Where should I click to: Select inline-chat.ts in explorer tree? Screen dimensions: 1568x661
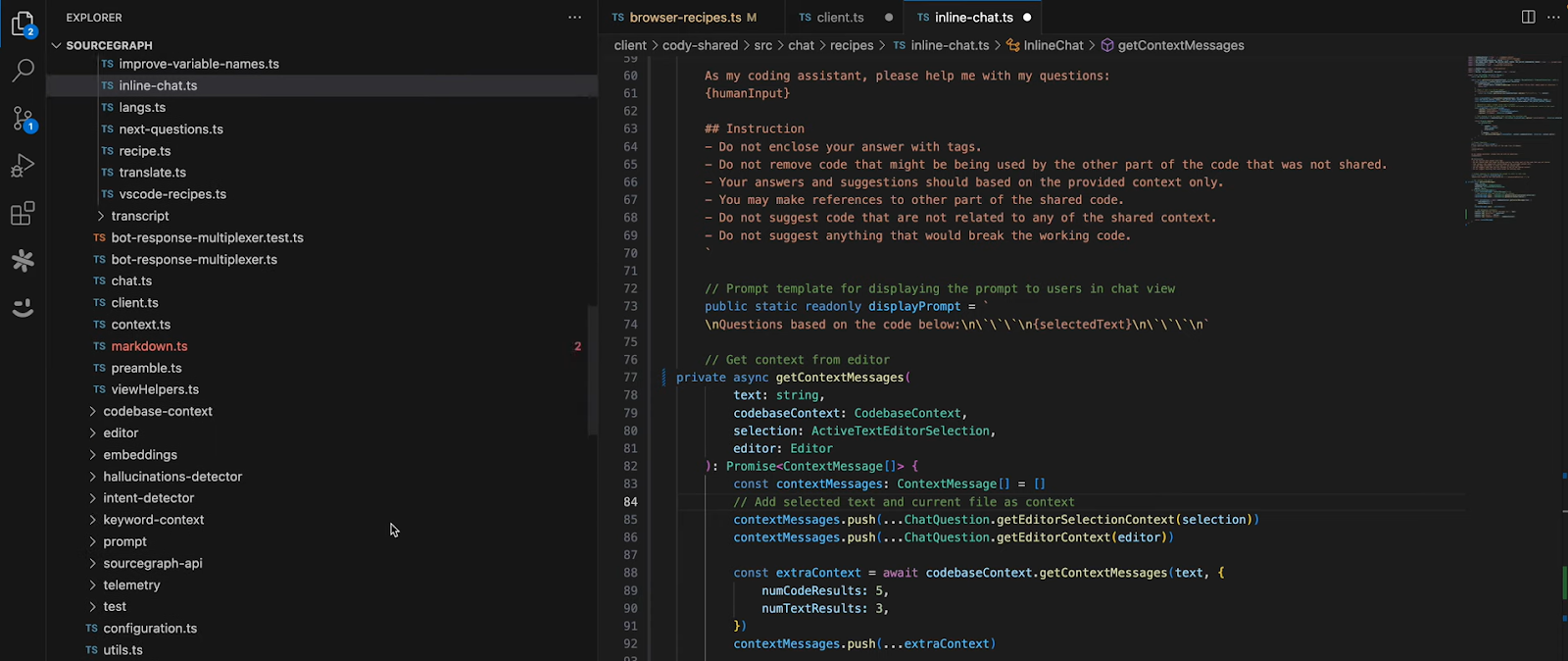click(x=321, y=85)
